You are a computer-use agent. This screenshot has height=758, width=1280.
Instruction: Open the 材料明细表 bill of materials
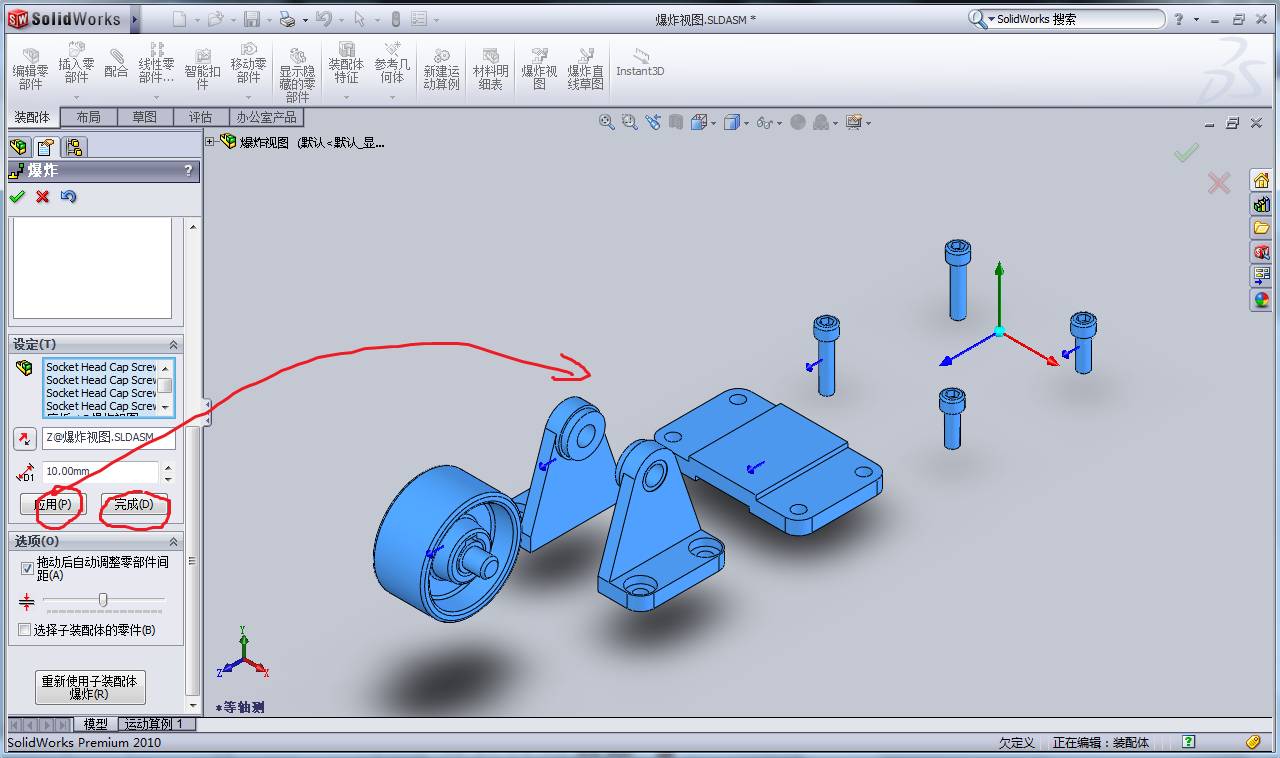490,69
